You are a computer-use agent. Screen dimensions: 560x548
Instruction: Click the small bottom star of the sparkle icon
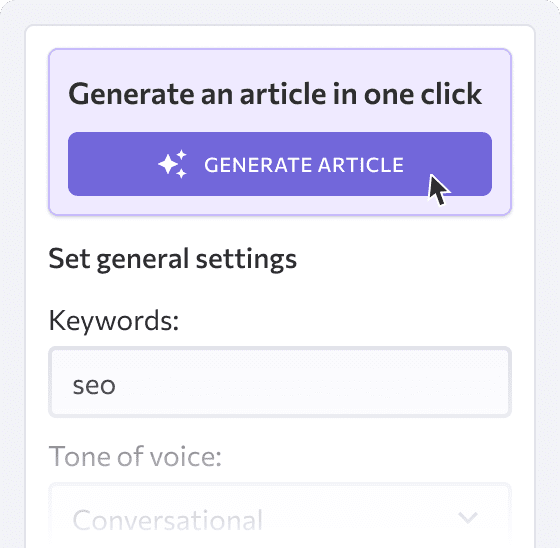(181, 174)
